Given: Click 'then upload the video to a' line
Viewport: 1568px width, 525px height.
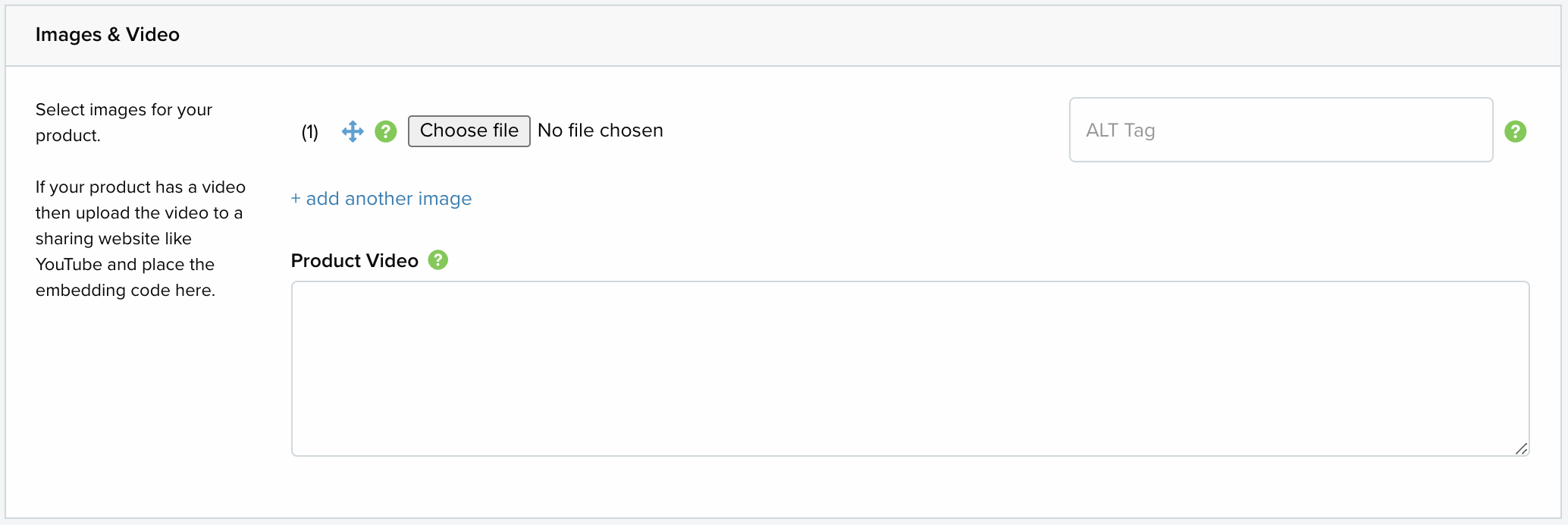Looking at the screenshot, I should (x=139, y=213).
